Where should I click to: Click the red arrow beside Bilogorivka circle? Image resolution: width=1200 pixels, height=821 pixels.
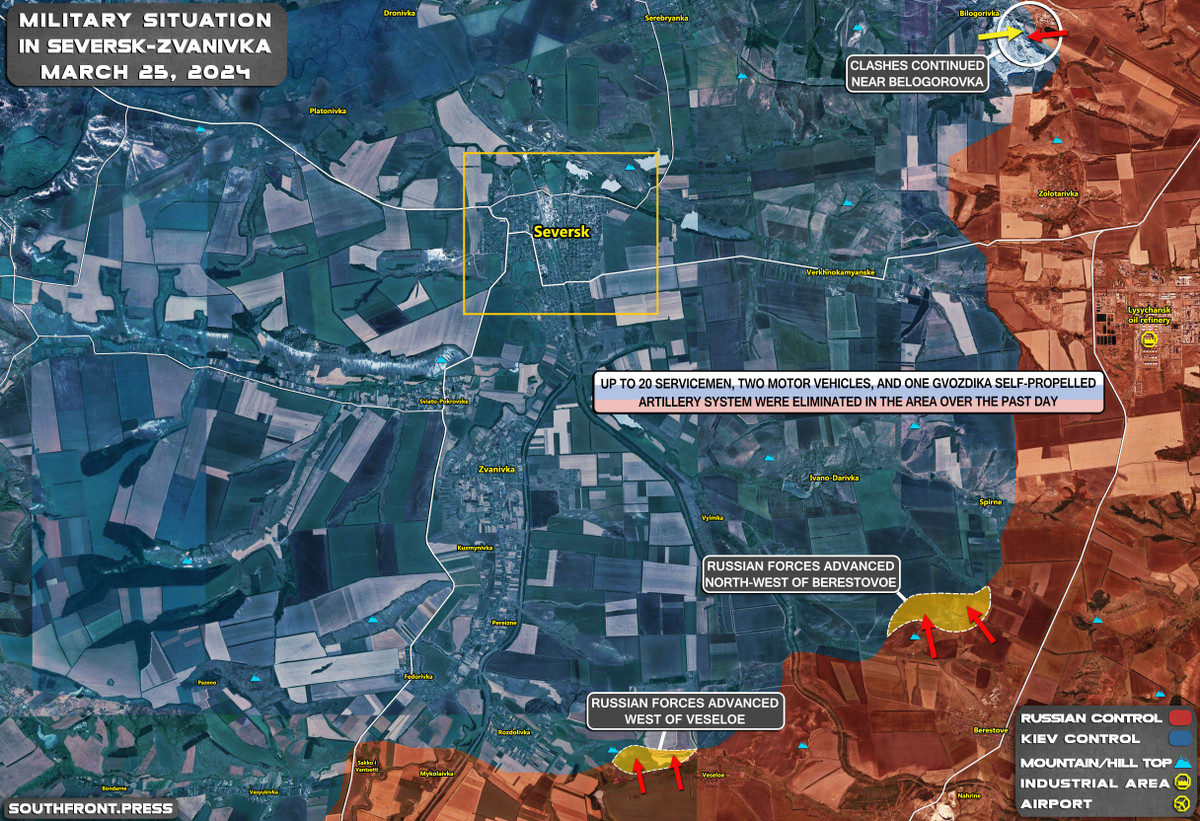point(1049,35)
